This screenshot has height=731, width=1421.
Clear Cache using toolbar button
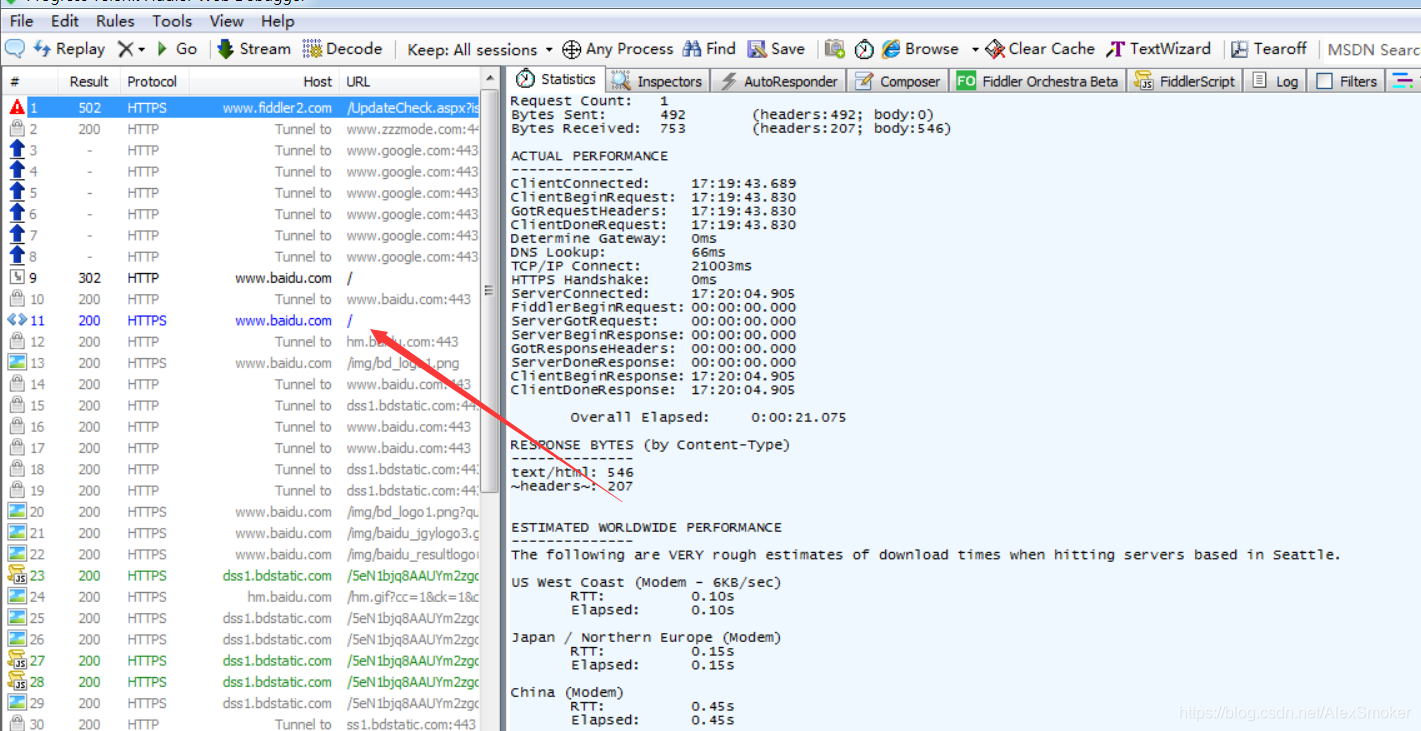pyautogui.click(x=1040, y=48)
